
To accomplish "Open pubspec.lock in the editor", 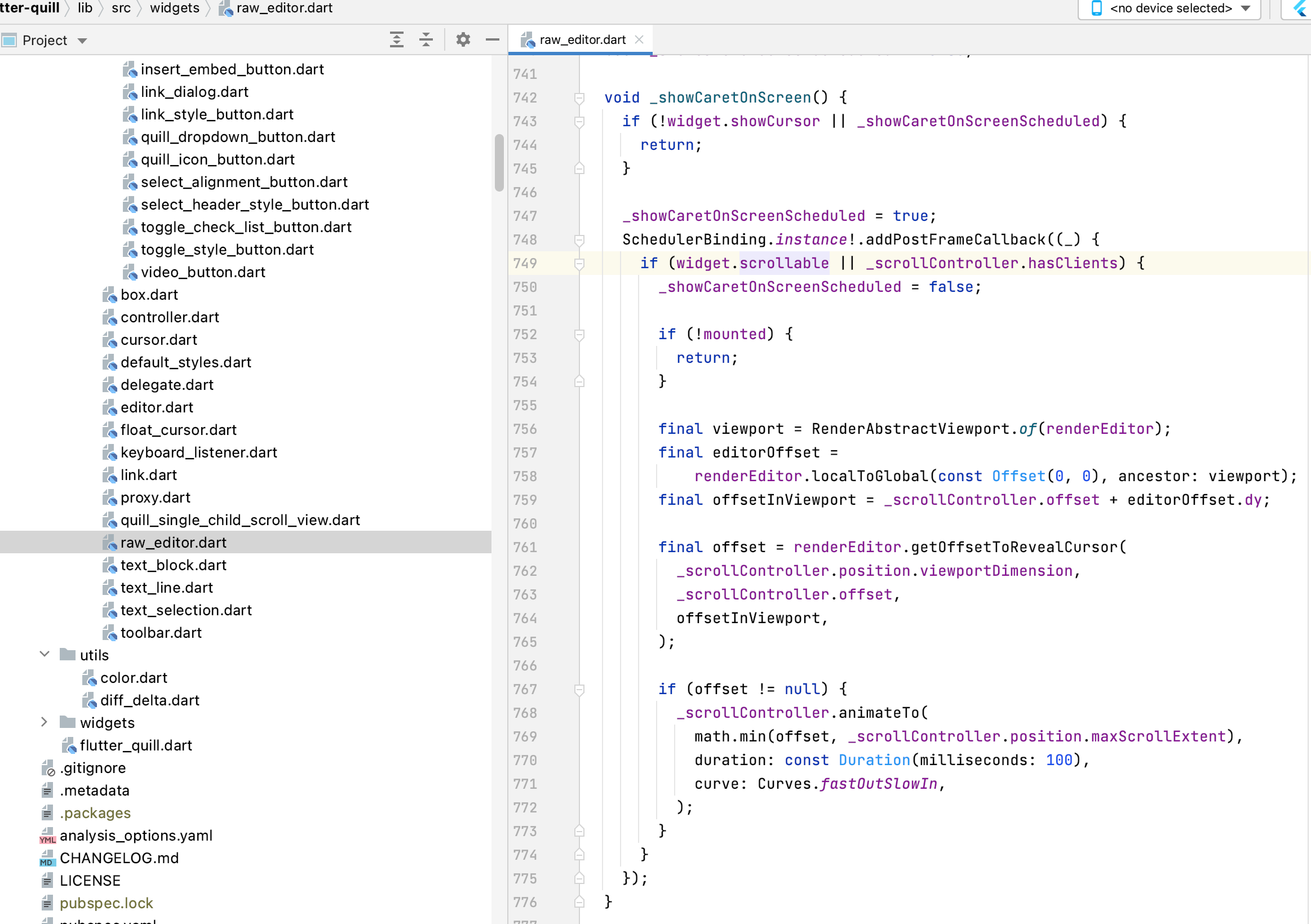I will click(106, 904).
